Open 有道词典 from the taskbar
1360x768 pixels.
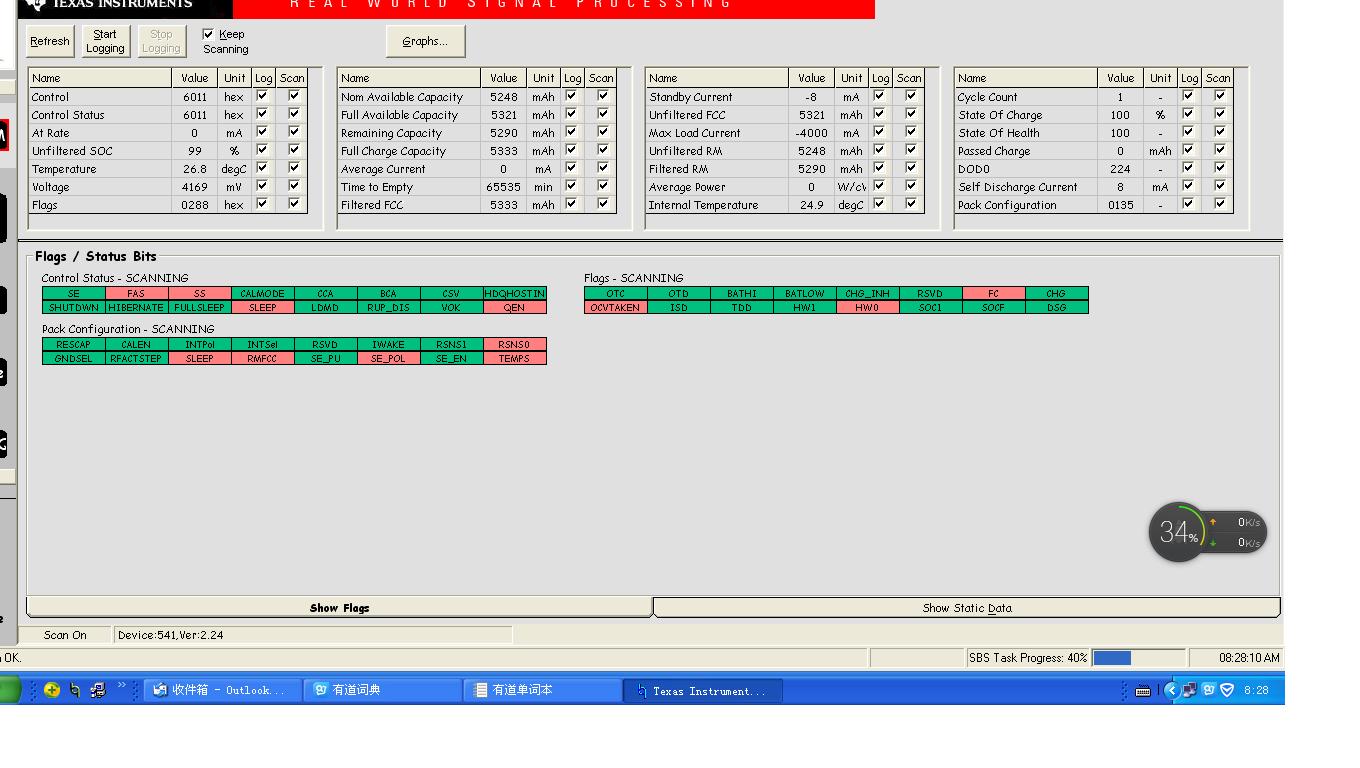click(x=383, y=690)
